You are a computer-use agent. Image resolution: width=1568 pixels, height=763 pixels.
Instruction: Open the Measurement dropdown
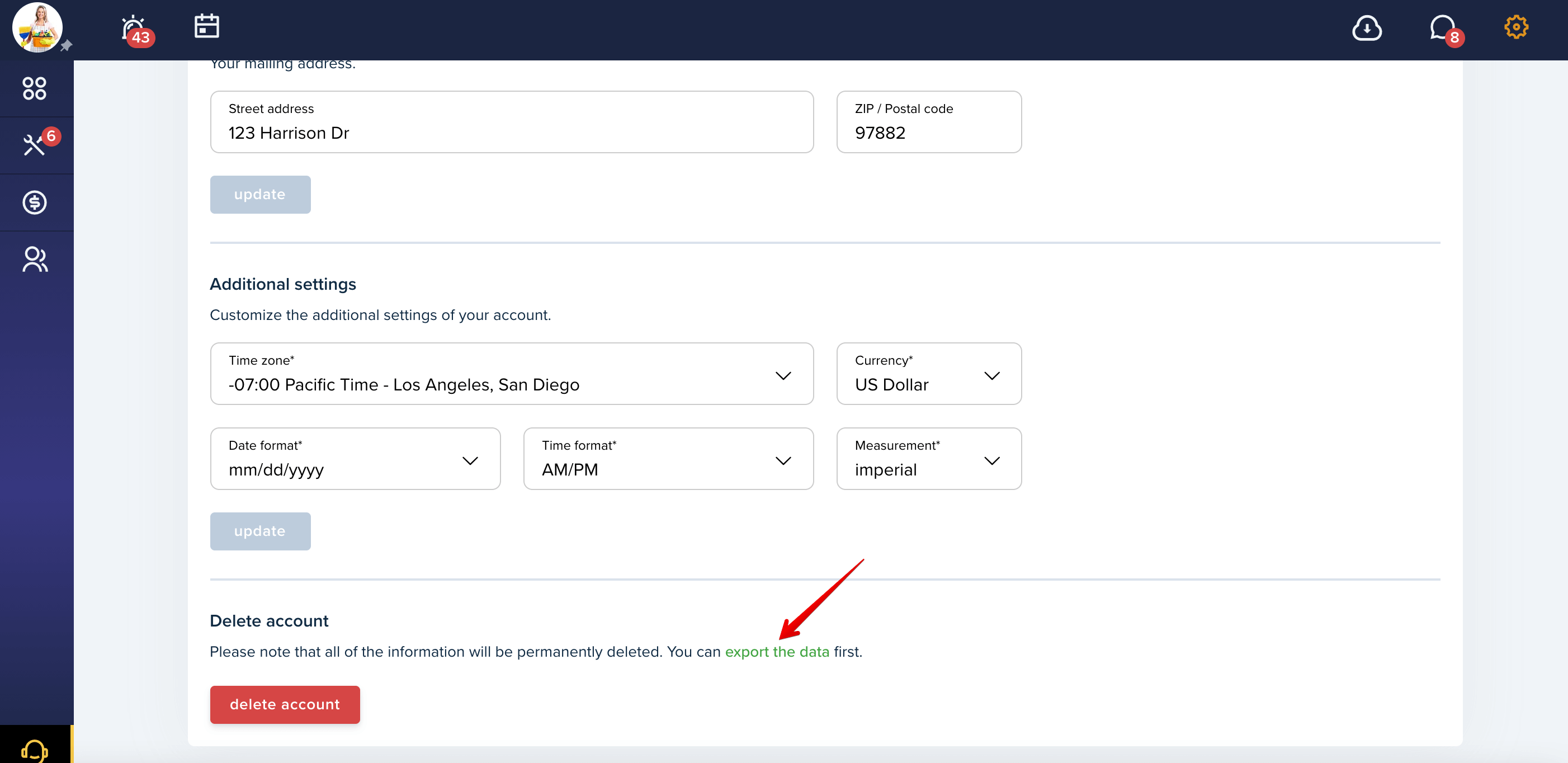[929, 459]
